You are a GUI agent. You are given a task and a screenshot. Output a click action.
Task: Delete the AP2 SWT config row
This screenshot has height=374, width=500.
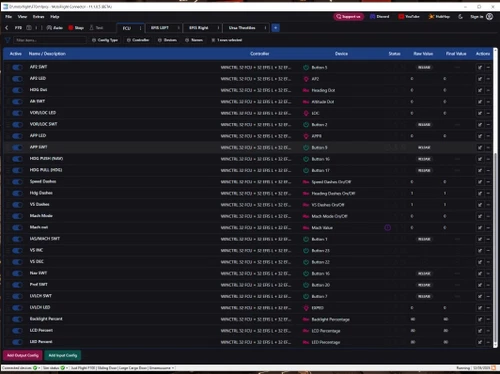click(x=488, y=67)
